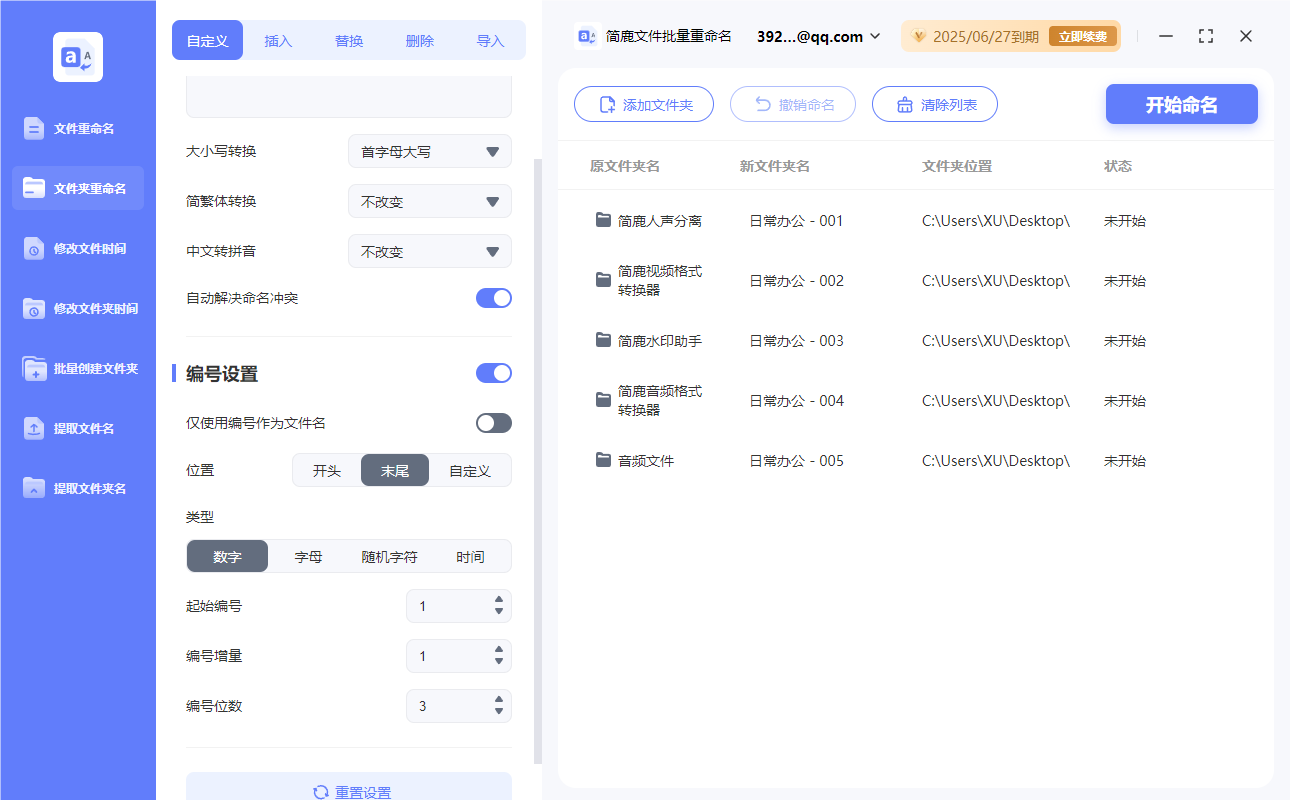Switch to the 替换 tab
Screen dimensions: 1290x800
349,40
